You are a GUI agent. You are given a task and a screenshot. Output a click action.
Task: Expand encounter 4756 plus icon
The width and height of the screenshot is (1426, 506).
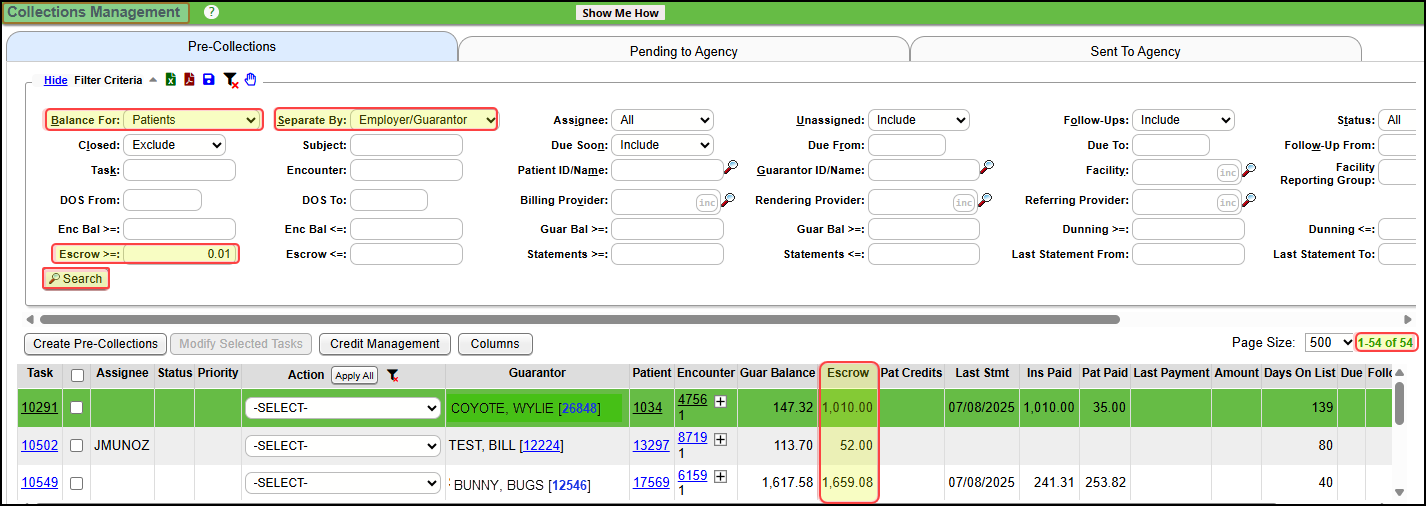click(720, 401)
